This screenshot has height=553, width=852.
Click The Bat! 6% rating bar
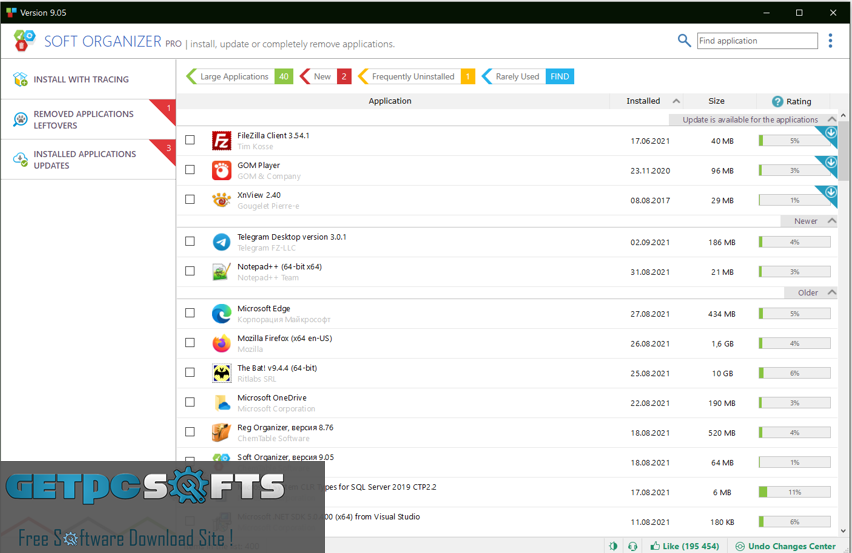(794, 373)
